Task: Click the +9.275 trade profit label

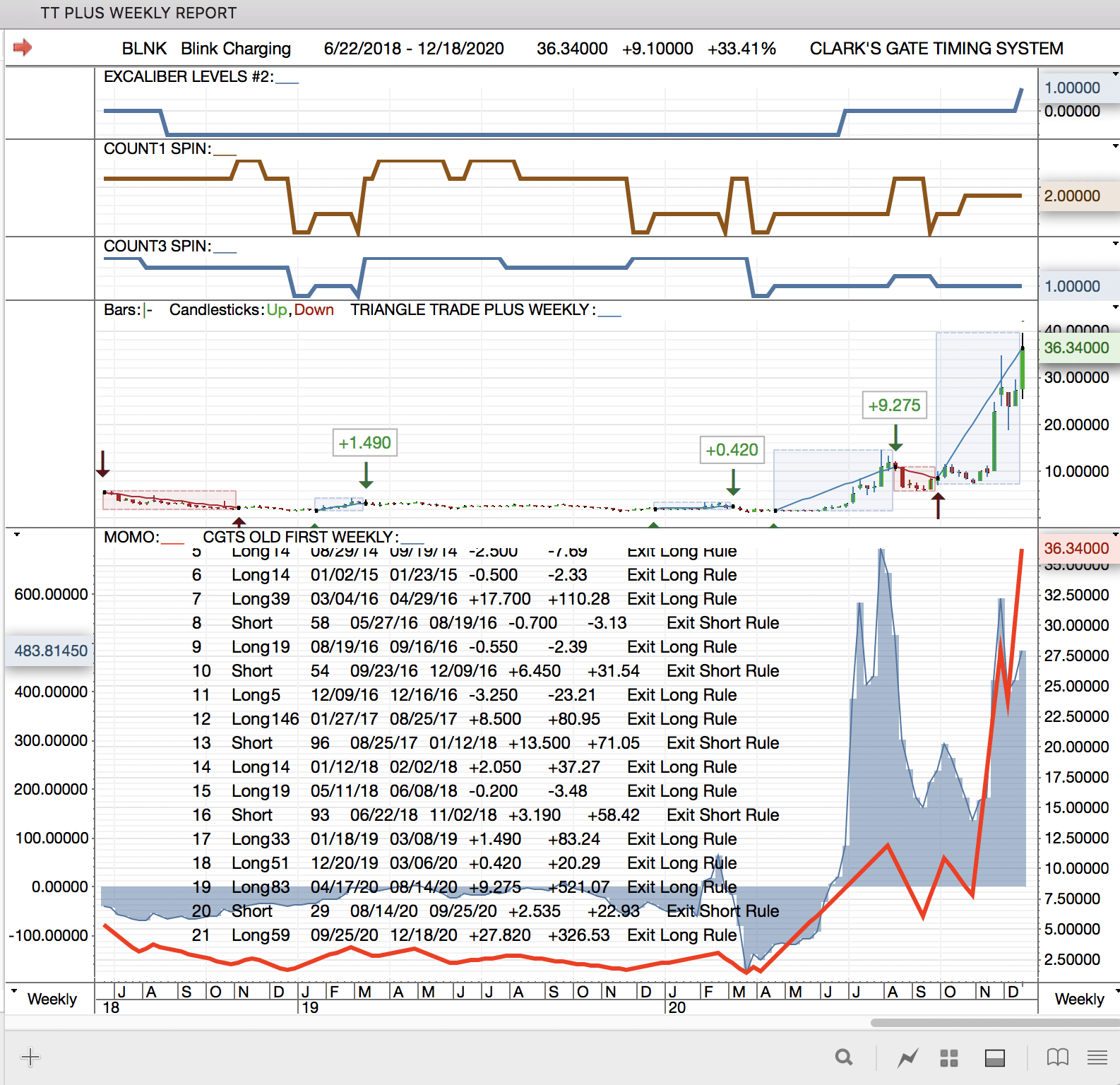Action: 894,405
